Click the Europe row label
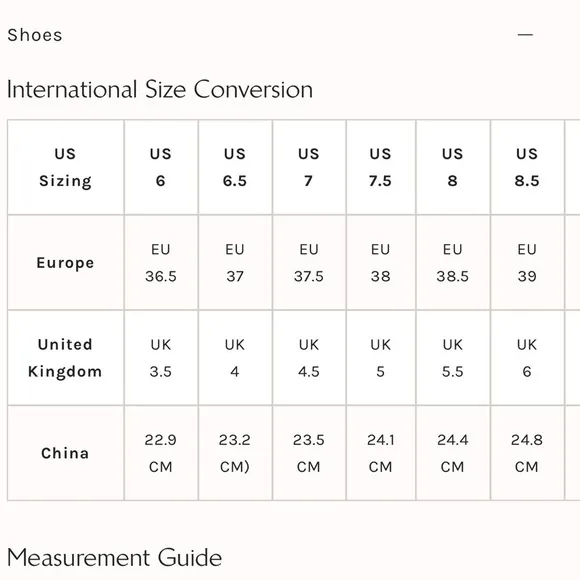The width and height of the screenshot is (580, 580). (x=65, y=263)
